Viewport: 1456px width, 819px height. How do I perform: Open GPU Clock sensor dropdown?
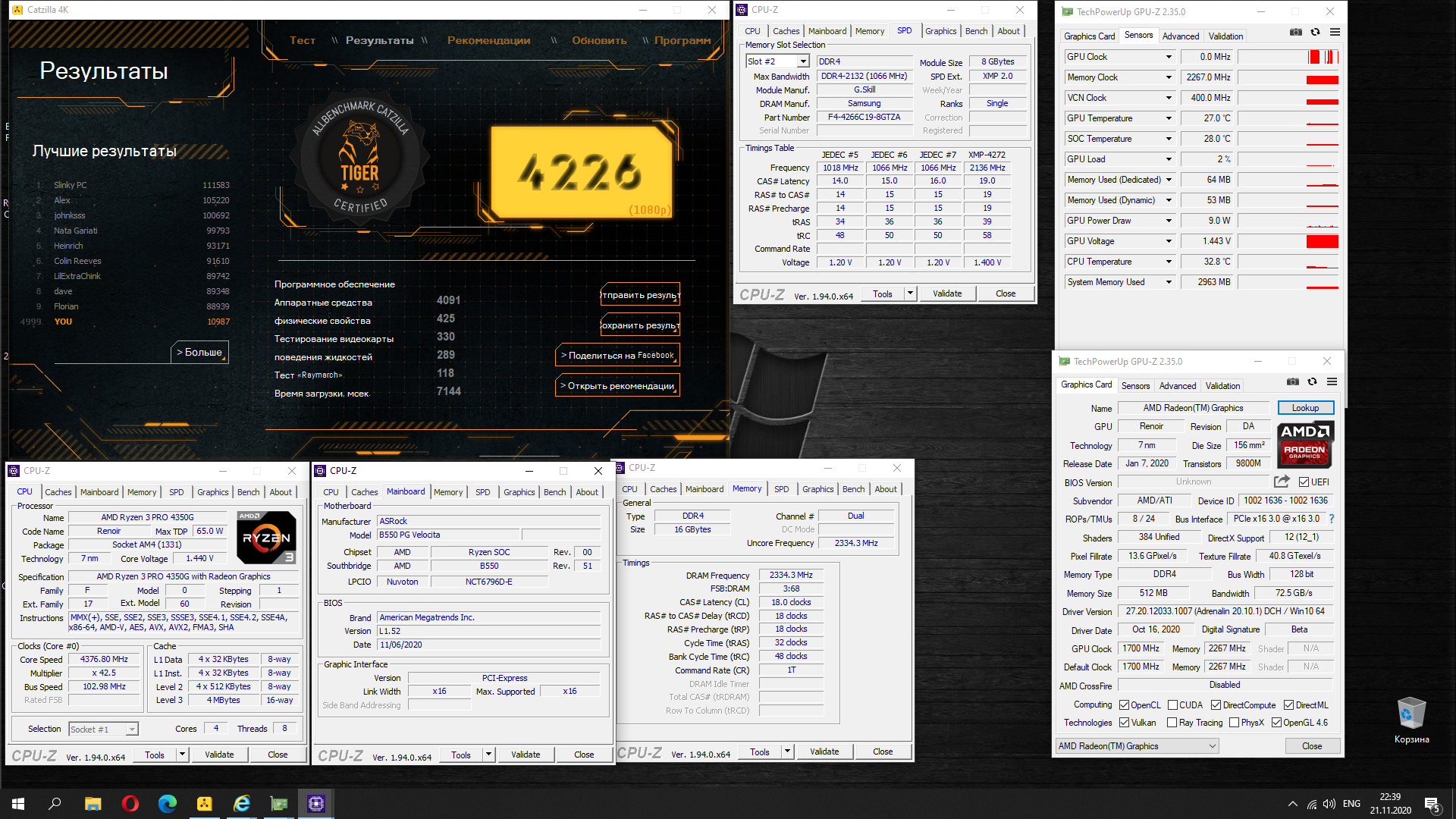point(1168,57)
